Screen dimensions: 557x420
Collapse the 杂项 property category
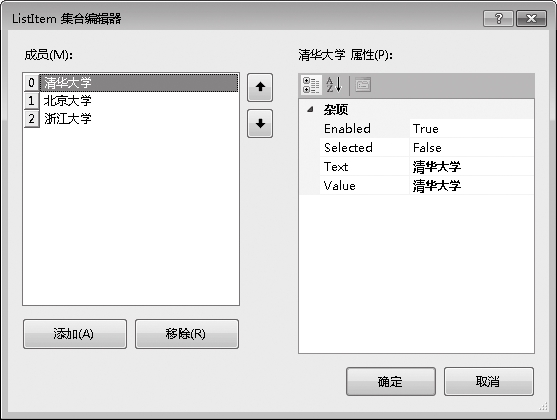tap(310, 109)
